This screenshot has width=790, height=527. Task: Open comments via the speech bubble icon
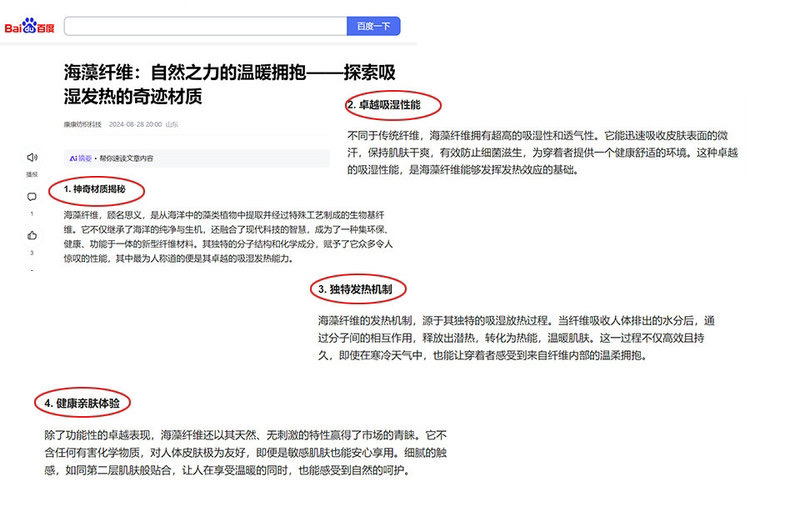(x=32, y=197)
